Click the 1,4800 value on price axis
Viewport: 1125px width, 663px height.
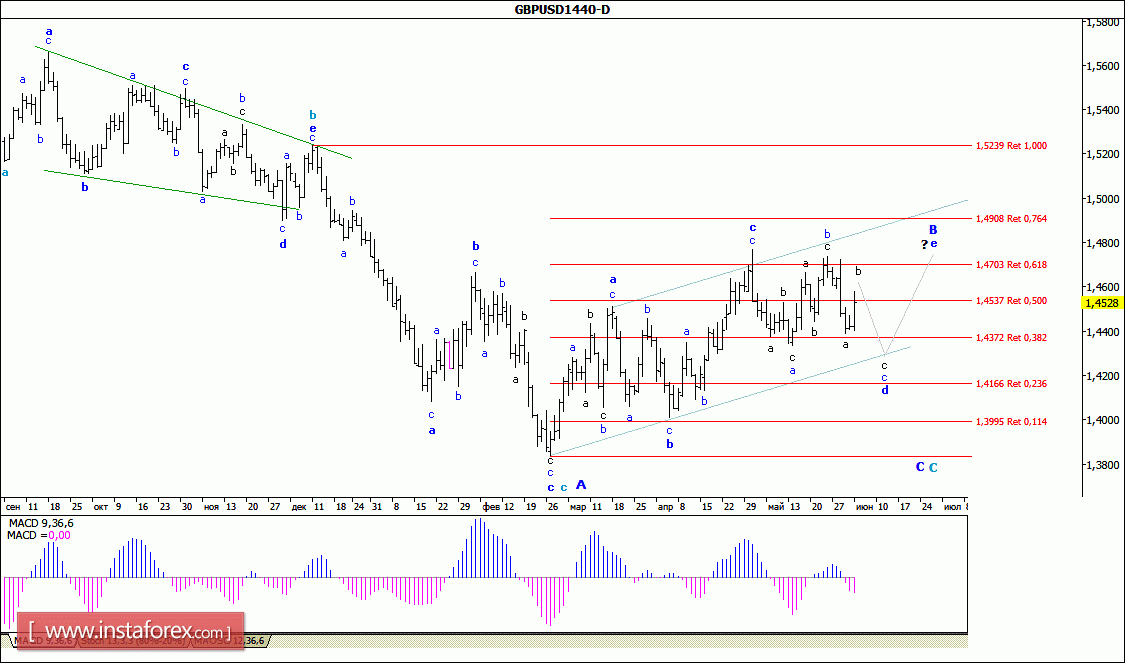point(1104,243)
